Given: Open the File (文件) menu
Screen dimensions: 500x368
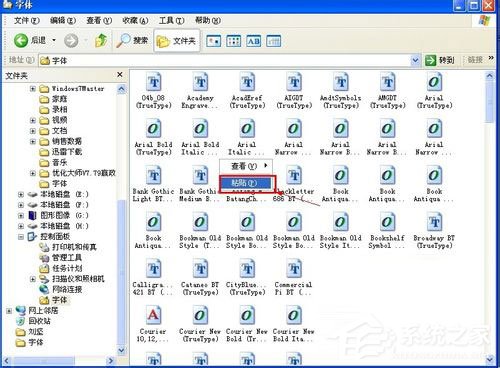Looking at the screenshot, I should [x=26, y=21].
